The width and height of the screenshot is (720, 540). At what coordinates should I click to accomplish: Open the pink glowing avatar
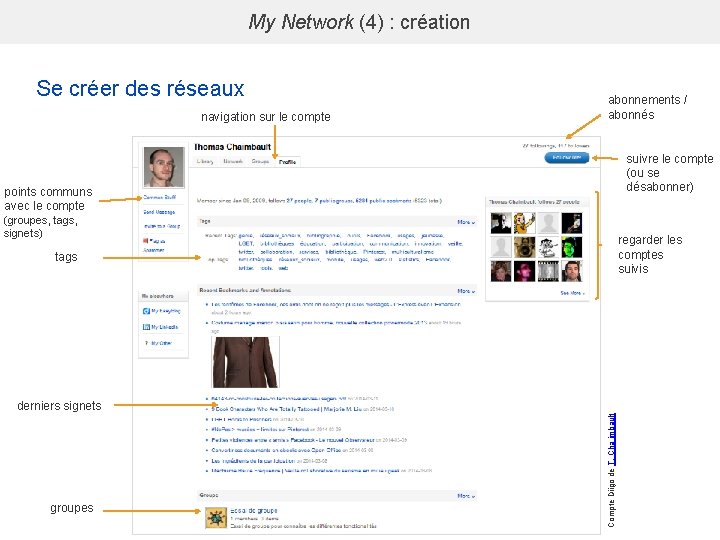[x=524, y=271]
